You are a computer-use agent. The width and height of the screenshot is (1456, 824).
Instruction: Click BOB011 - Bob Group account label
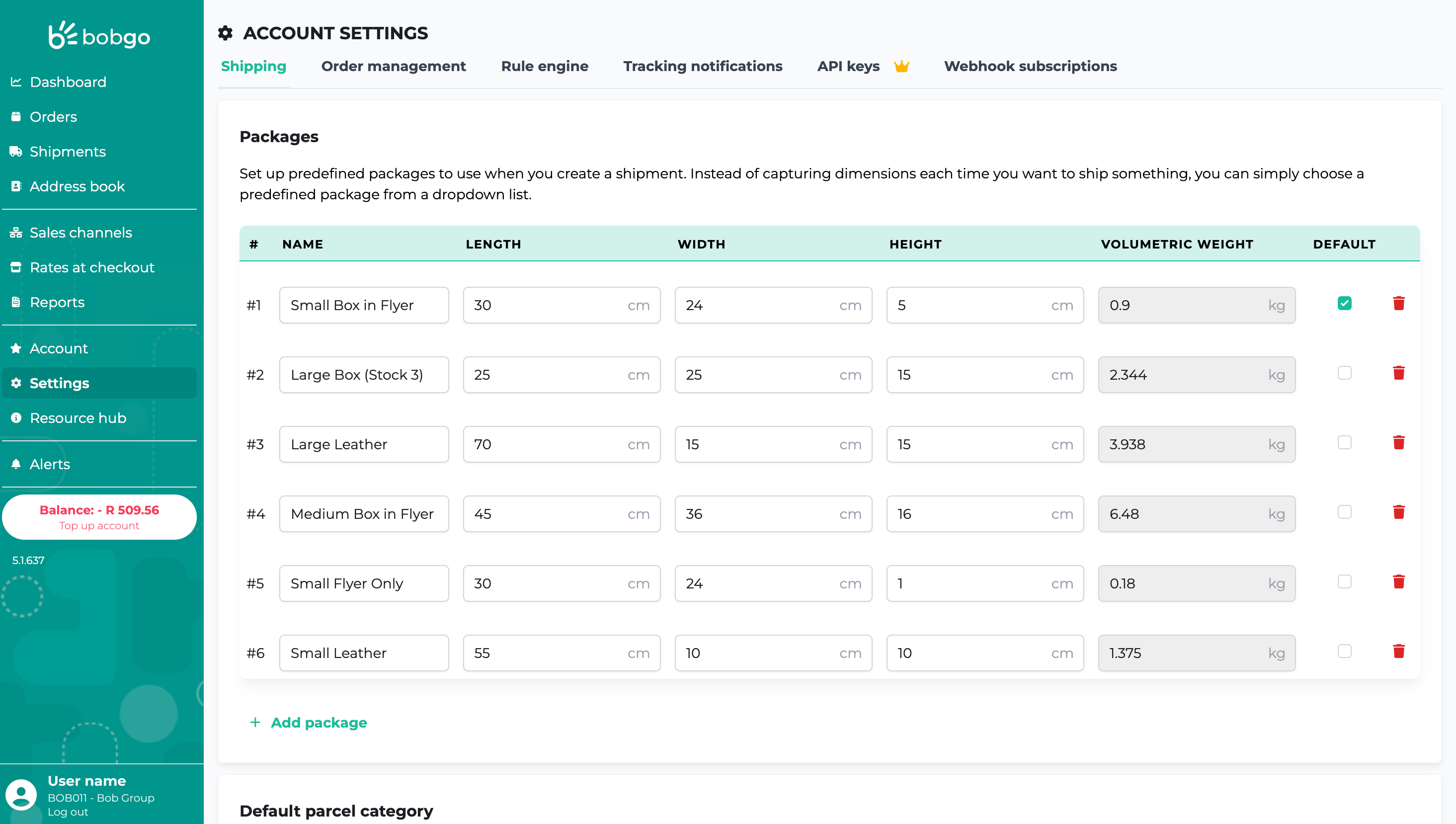pos(101,798)
